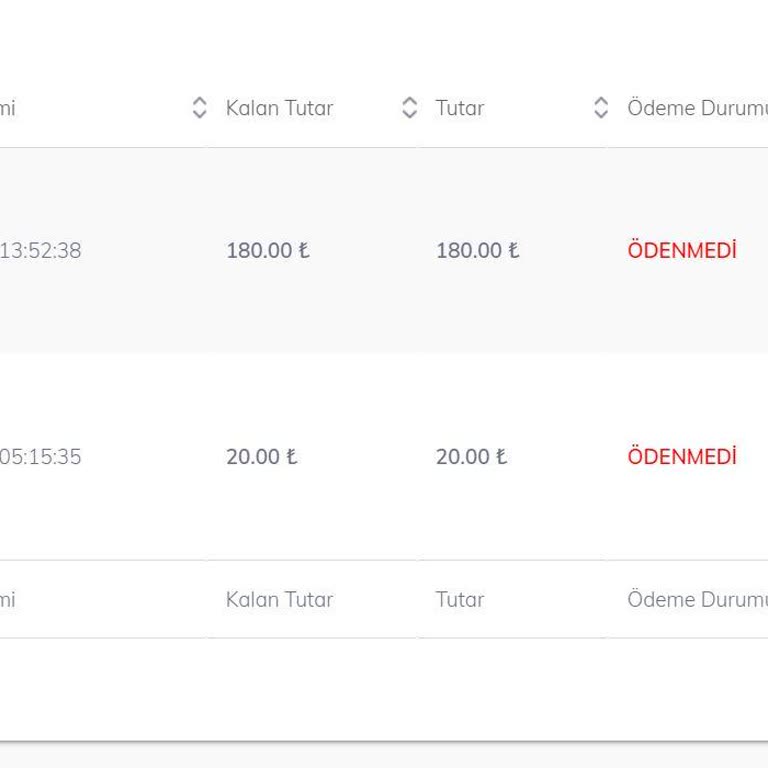Click Kalan Tutar value 180.00 ₺ in first row
This screenshot has height=768, width=768.
[268, 251]
